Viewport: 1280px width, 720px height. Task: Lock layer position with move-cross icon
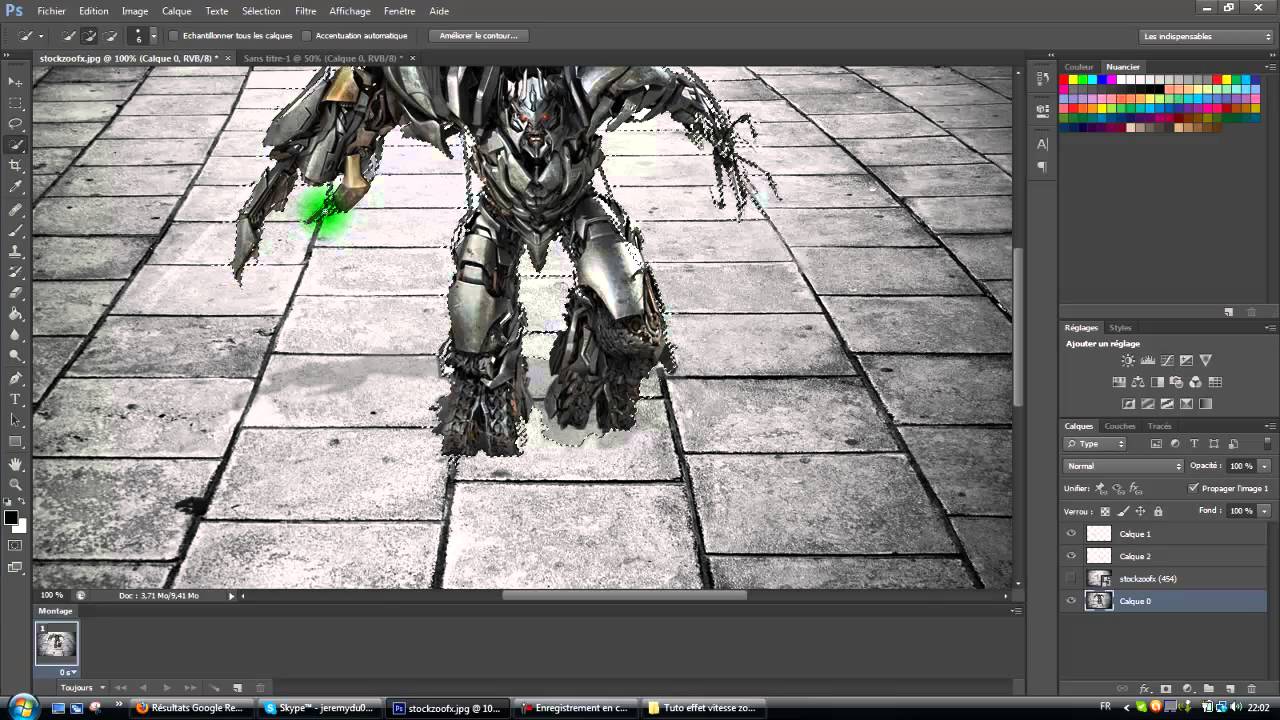(x=1140, y=511)
